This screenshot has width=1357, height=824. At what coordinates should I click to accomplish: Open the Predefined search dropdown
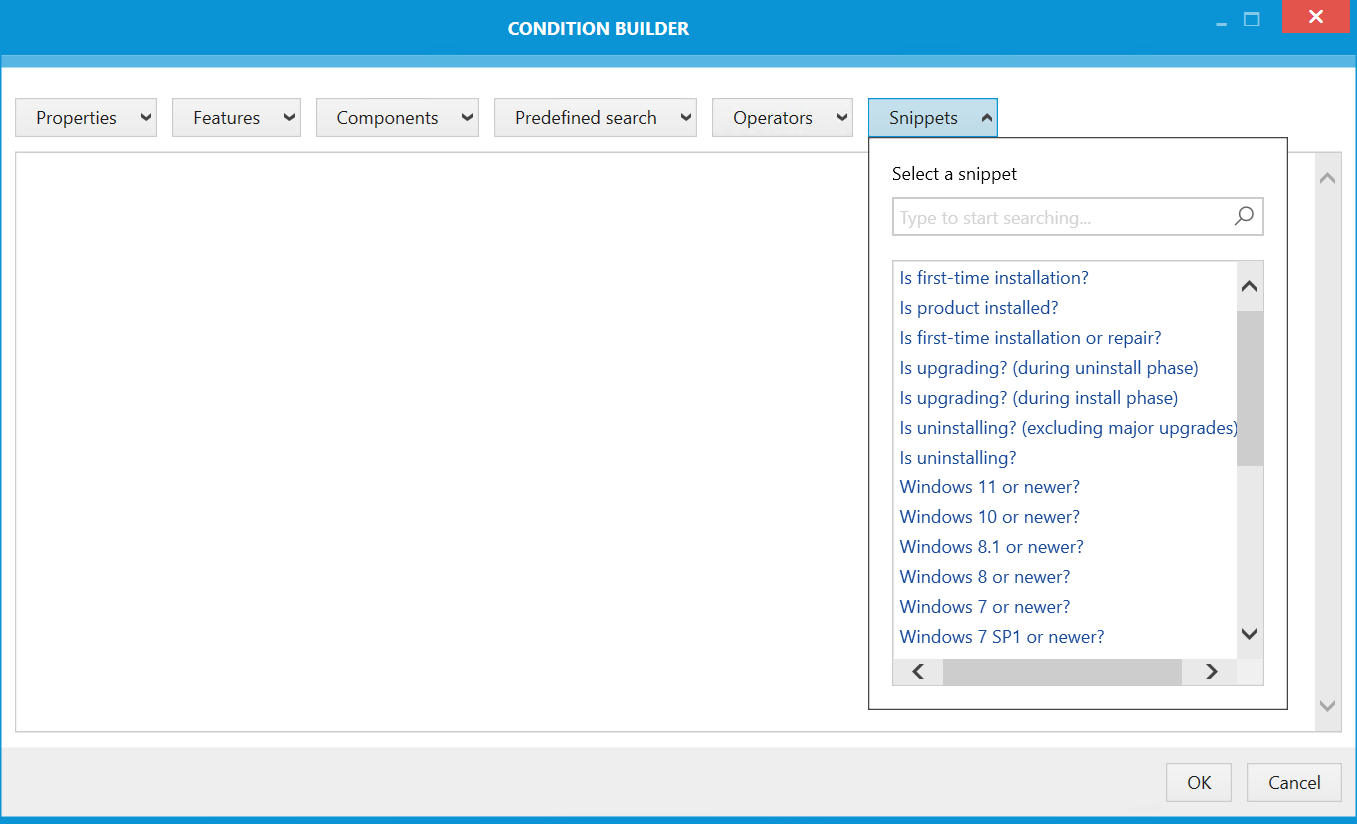(x=595, y=117)
